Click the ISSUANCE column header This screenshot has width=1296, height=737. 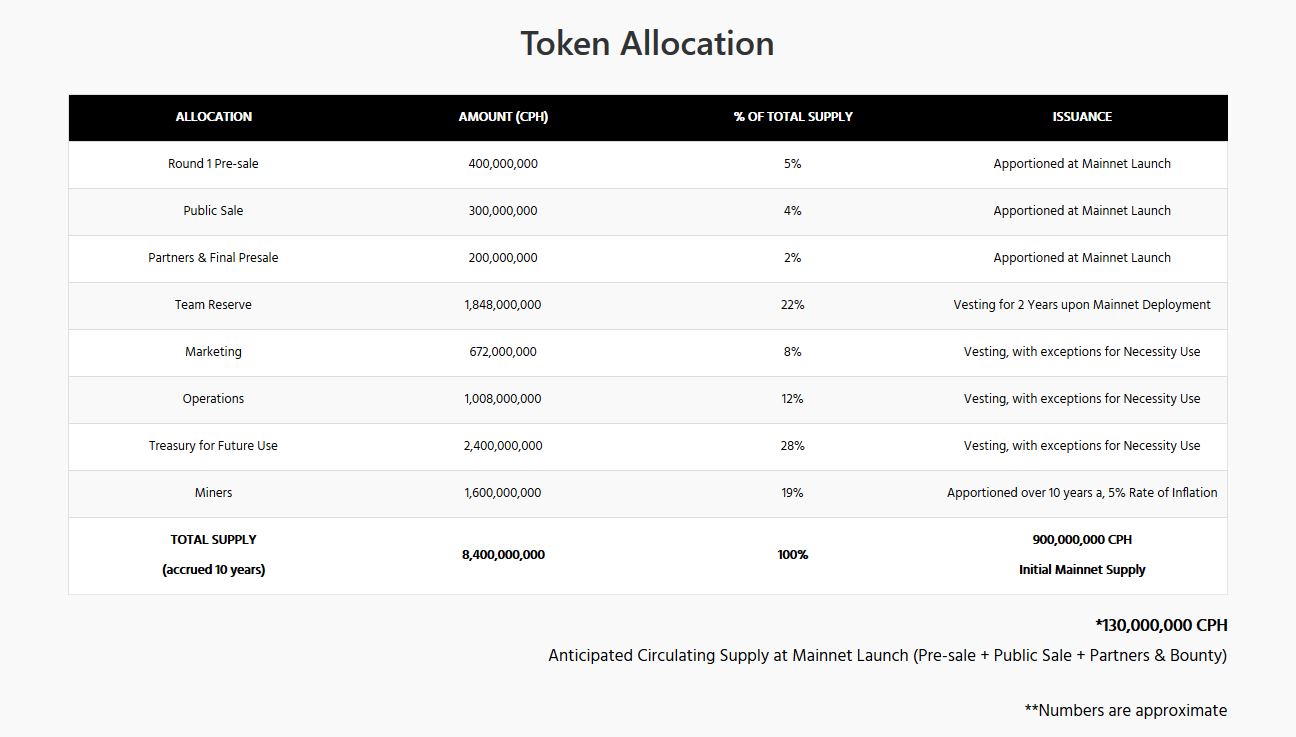pos(1081,117)
